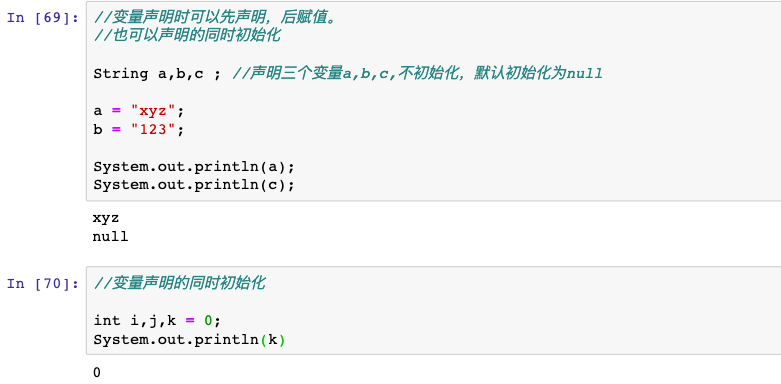Click the inline comment mentioning null default
The image size is (781, 384).
coord(417,74)
